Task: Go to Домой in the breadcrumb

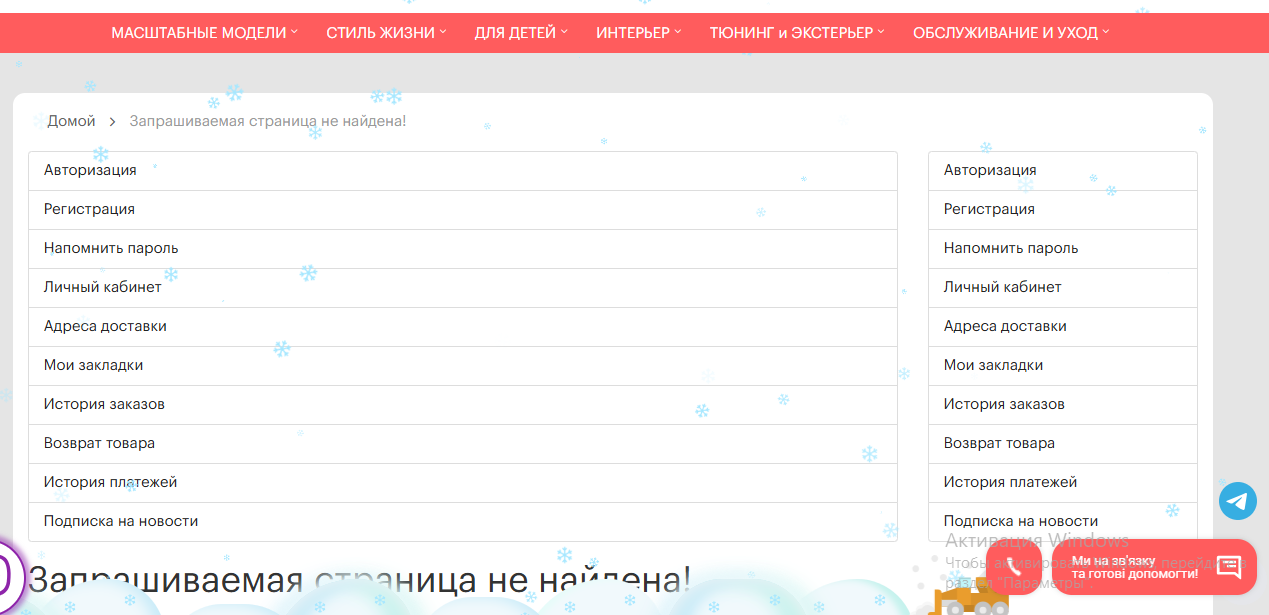Action: point(71,121)
